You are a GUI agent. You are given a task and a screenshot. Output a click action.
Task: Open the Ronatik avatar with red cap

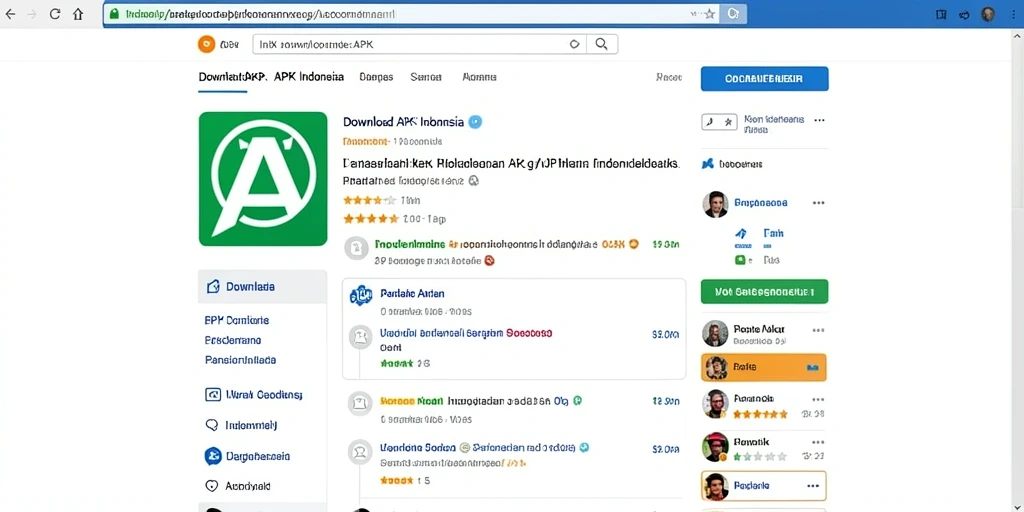click(715, 447)
